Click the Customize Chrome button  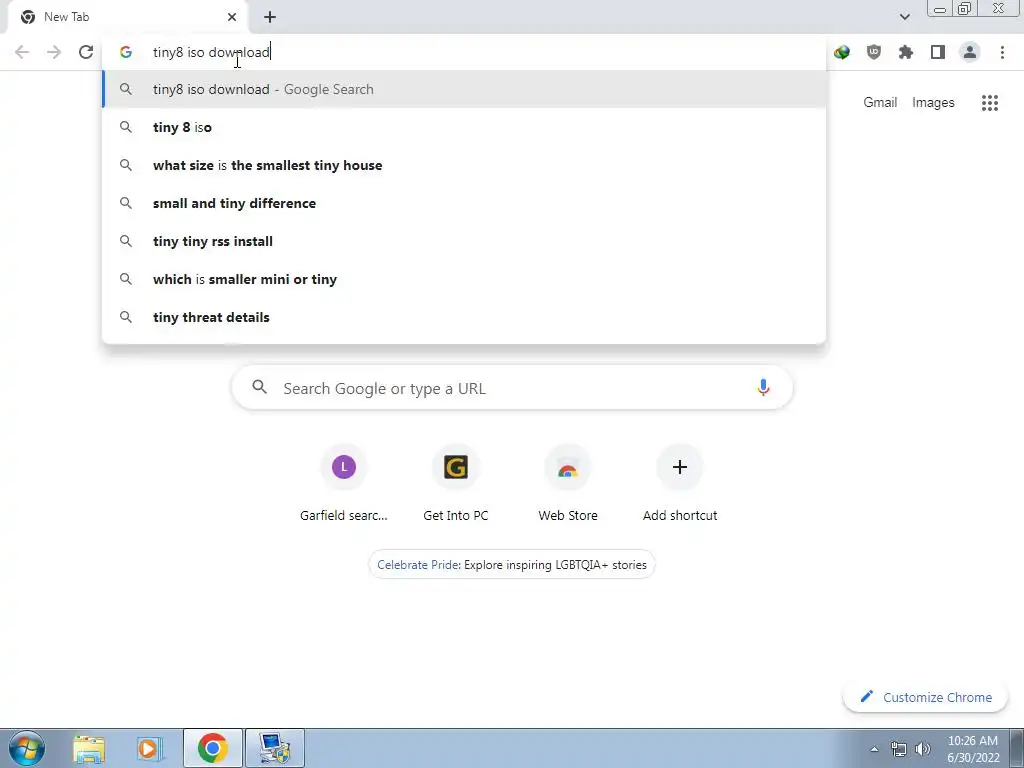click(x=926, y=697)
